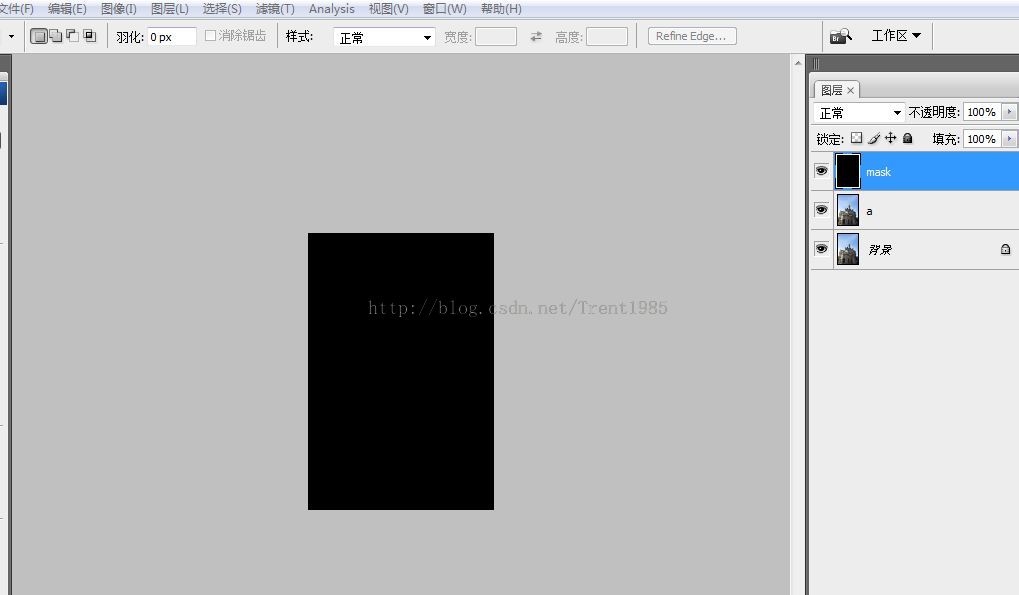Click the 高度 height input field
This screenshot has width=1019, height=595.
coord(607,37)
